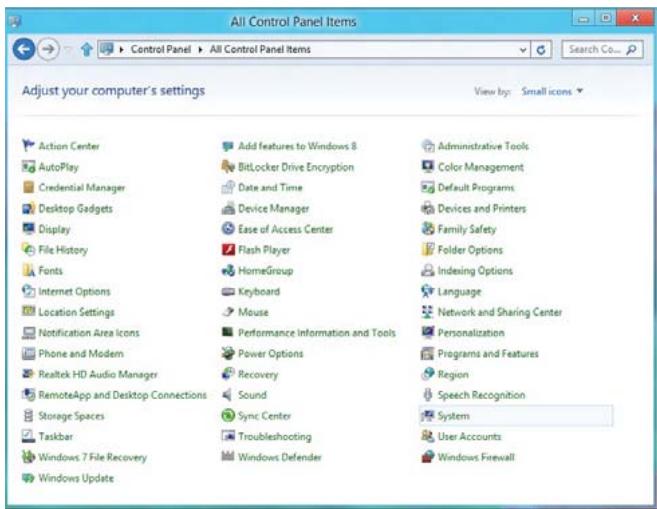Open Programs and Features link
657x509 pixels.
[x=488, y=353]
